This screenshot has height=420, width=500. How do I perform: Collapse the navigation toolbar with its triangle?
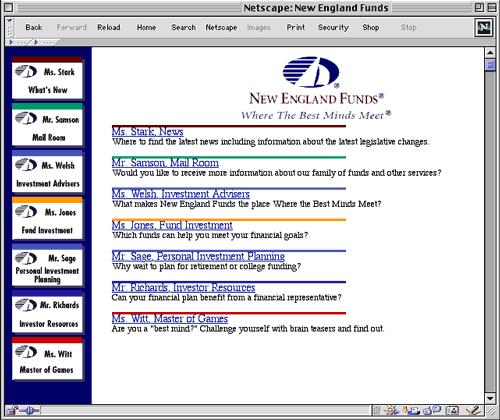(x=9, y=21)
